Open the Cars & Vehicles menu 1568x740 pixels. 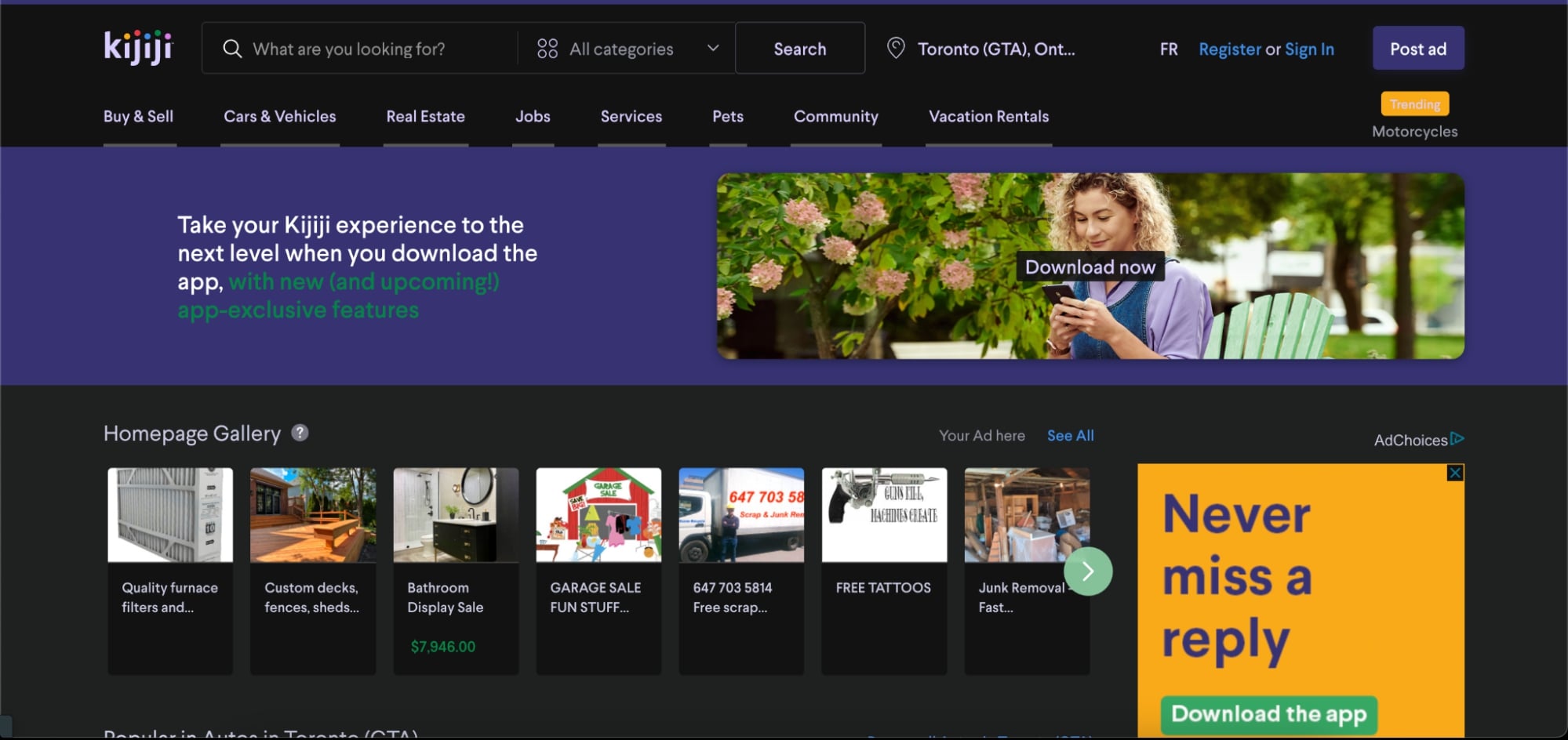[x=280, y=117]
